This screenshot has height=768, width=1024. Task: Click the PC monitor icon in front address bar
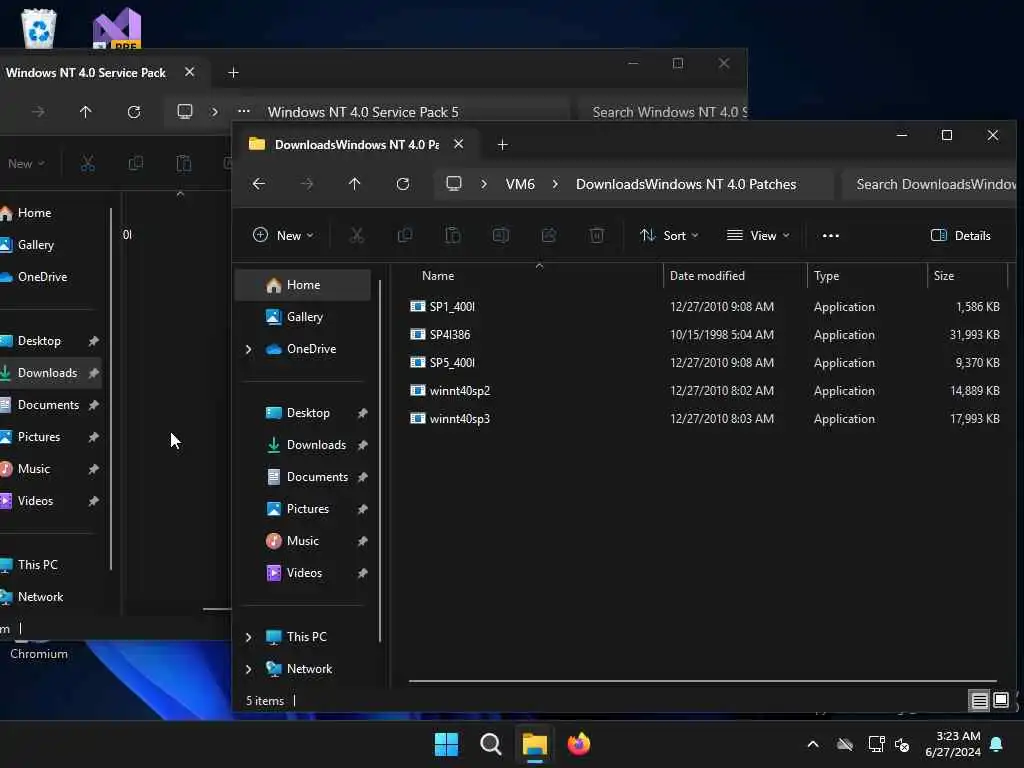tap(454, 184)
